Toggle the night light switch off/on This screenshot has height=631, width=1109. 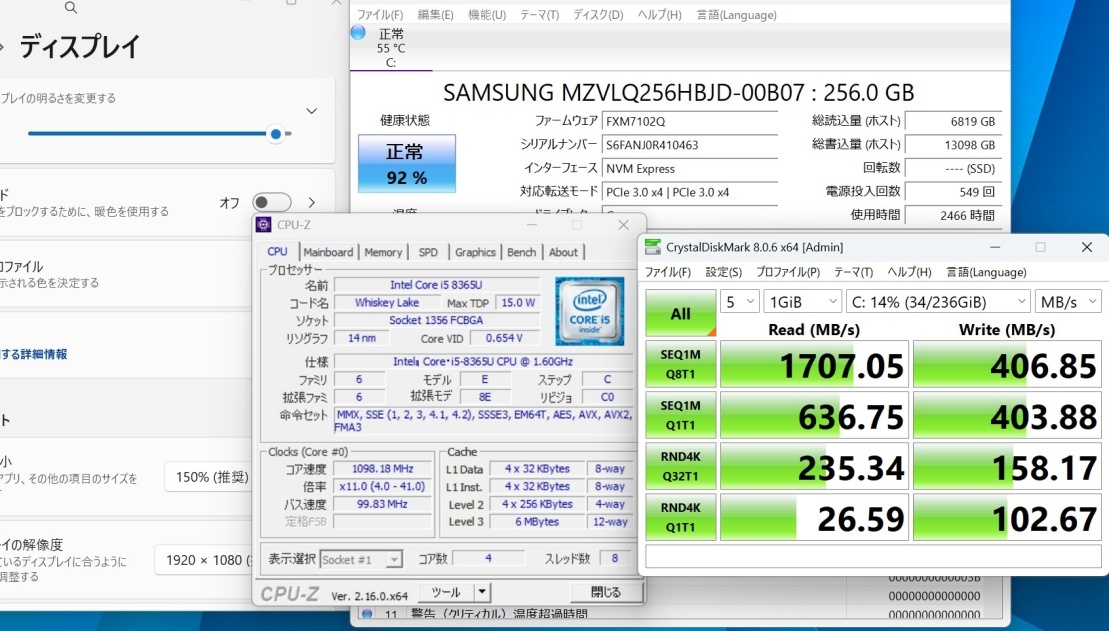[272, 202]
